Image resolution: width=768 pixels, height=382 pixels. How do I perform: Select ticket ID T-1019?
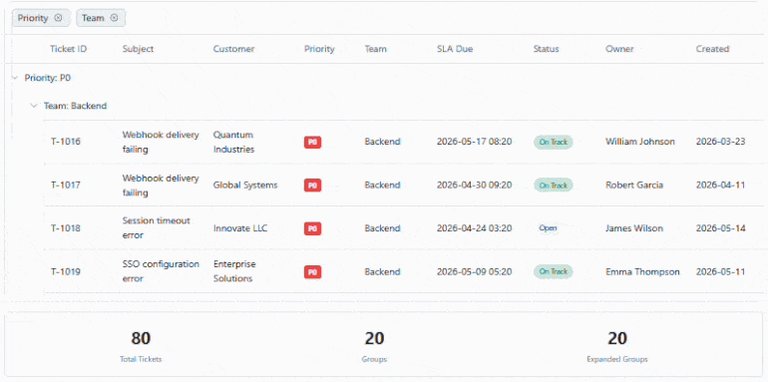pos(66,272)
